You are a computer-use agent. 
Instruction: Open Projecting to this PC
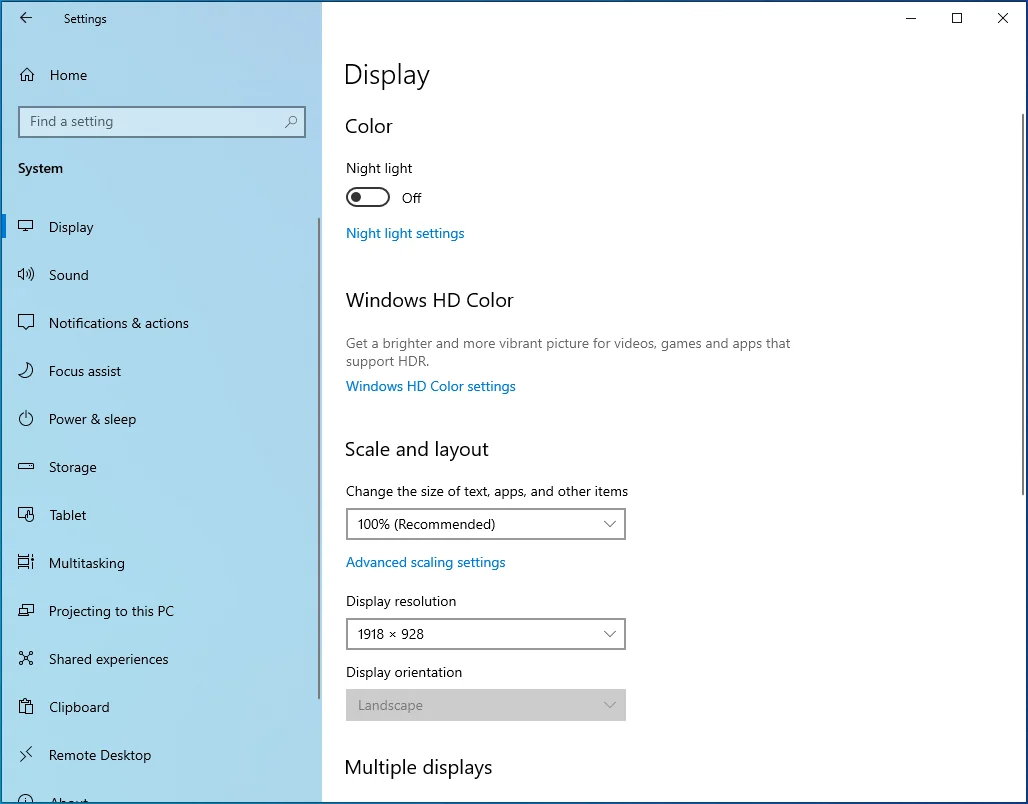click(x=160, y=611)
